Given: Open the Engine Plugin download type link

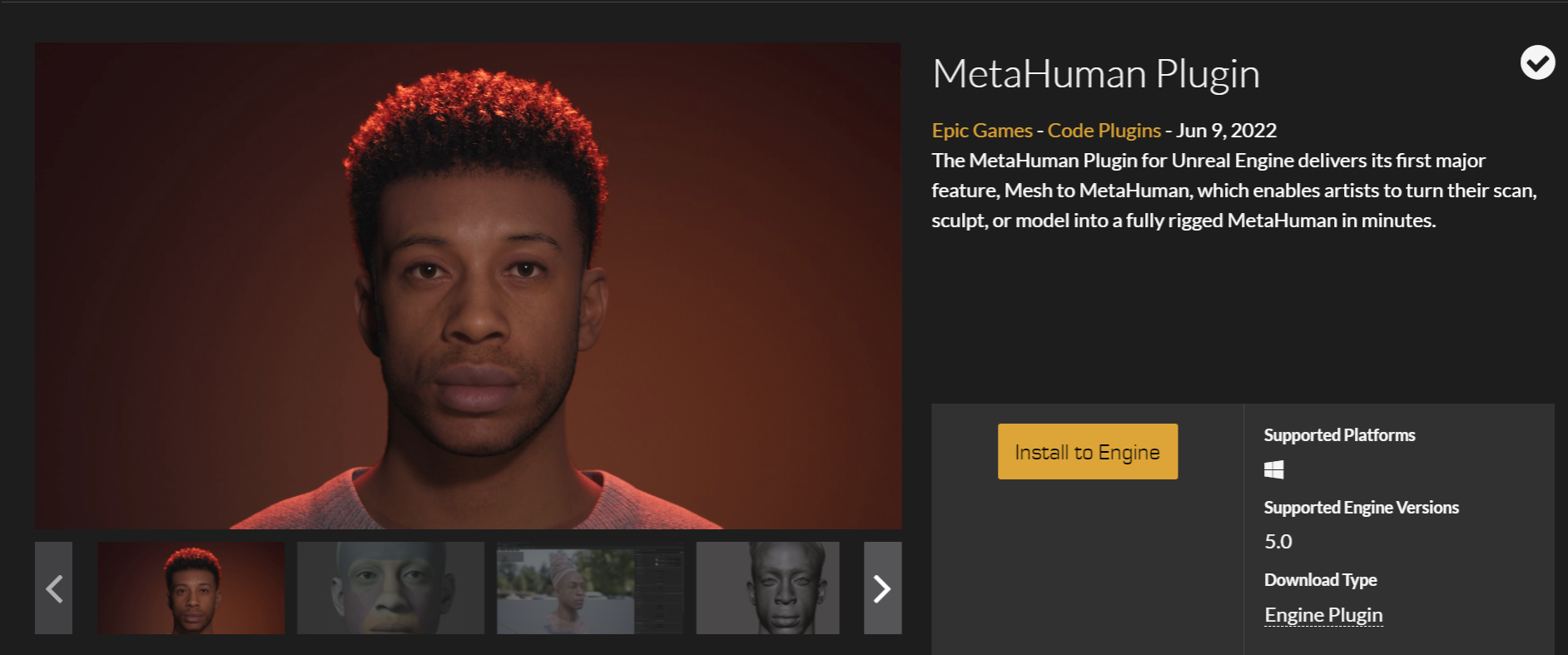Looking at the screenshot, I should 1323,615.
